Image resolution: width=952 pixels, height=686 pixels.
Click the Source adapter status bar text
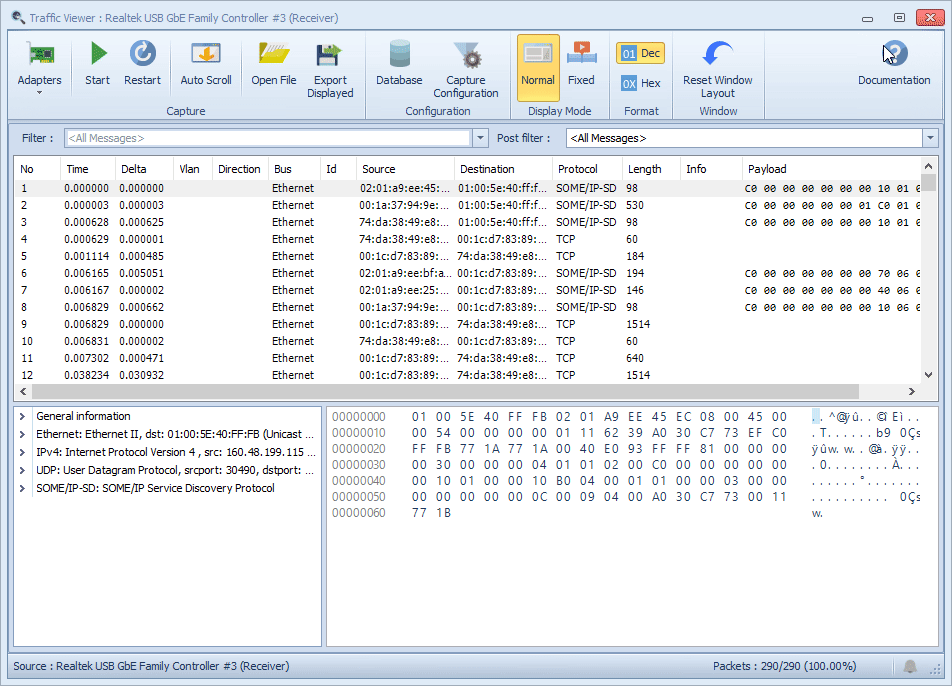coord(151,667)
